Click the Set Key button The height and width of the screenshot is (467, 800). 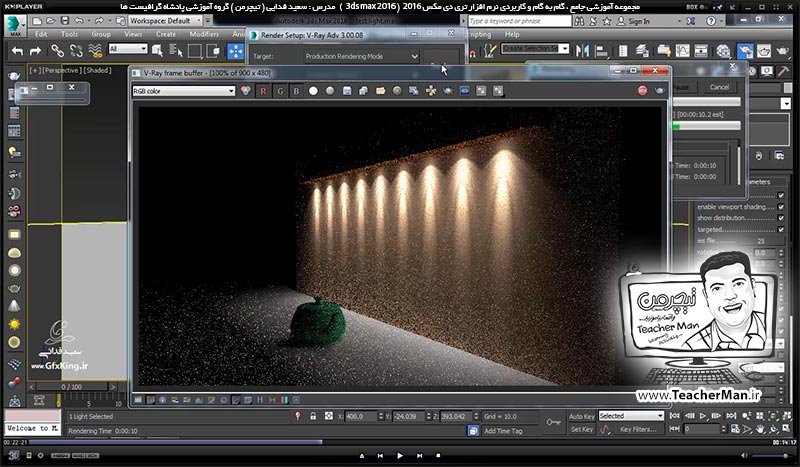coord(582,429)
